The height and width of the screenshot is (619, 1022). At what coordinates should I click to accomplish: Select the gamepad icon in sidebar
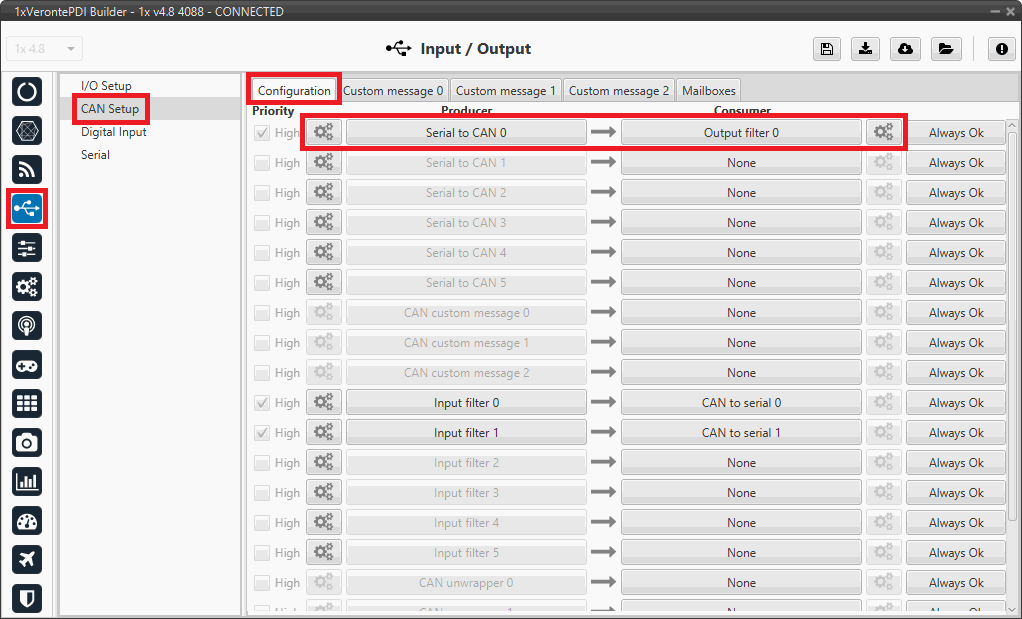click(27, 364)
